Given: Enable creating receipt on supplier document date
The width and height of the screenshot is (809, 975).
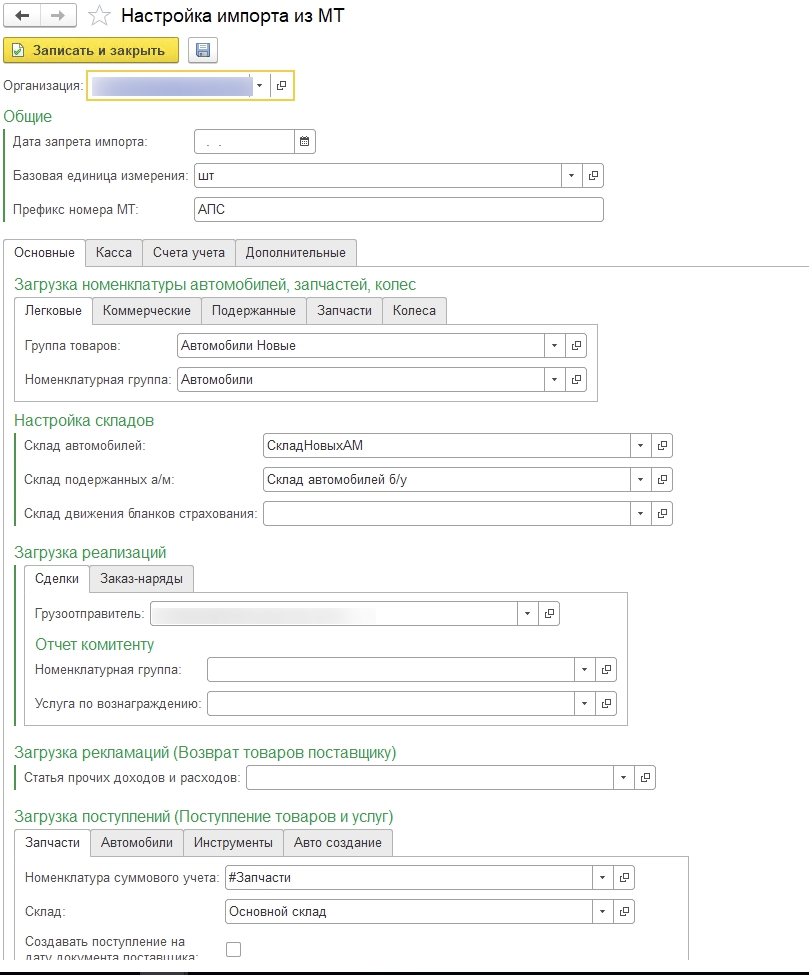Looking at the screenshot, I should click(233, 949).
